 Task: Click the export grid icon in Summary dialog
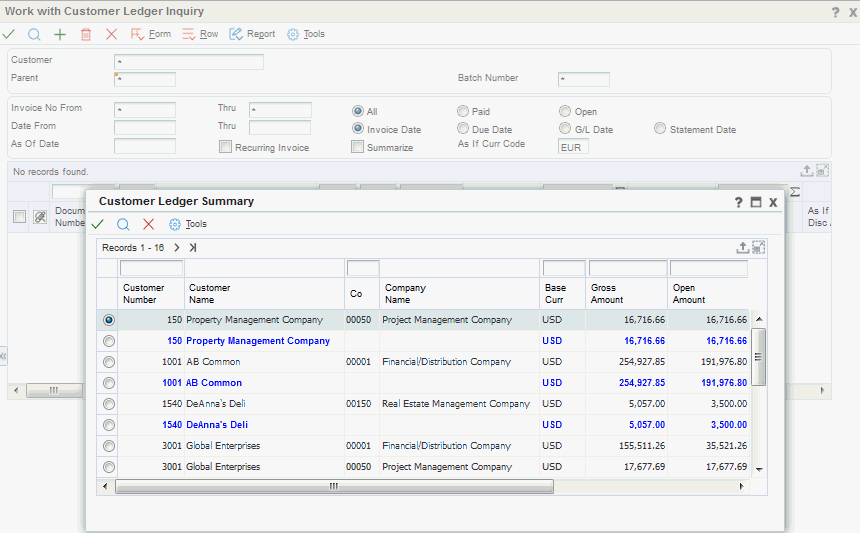tap(742, 247)
